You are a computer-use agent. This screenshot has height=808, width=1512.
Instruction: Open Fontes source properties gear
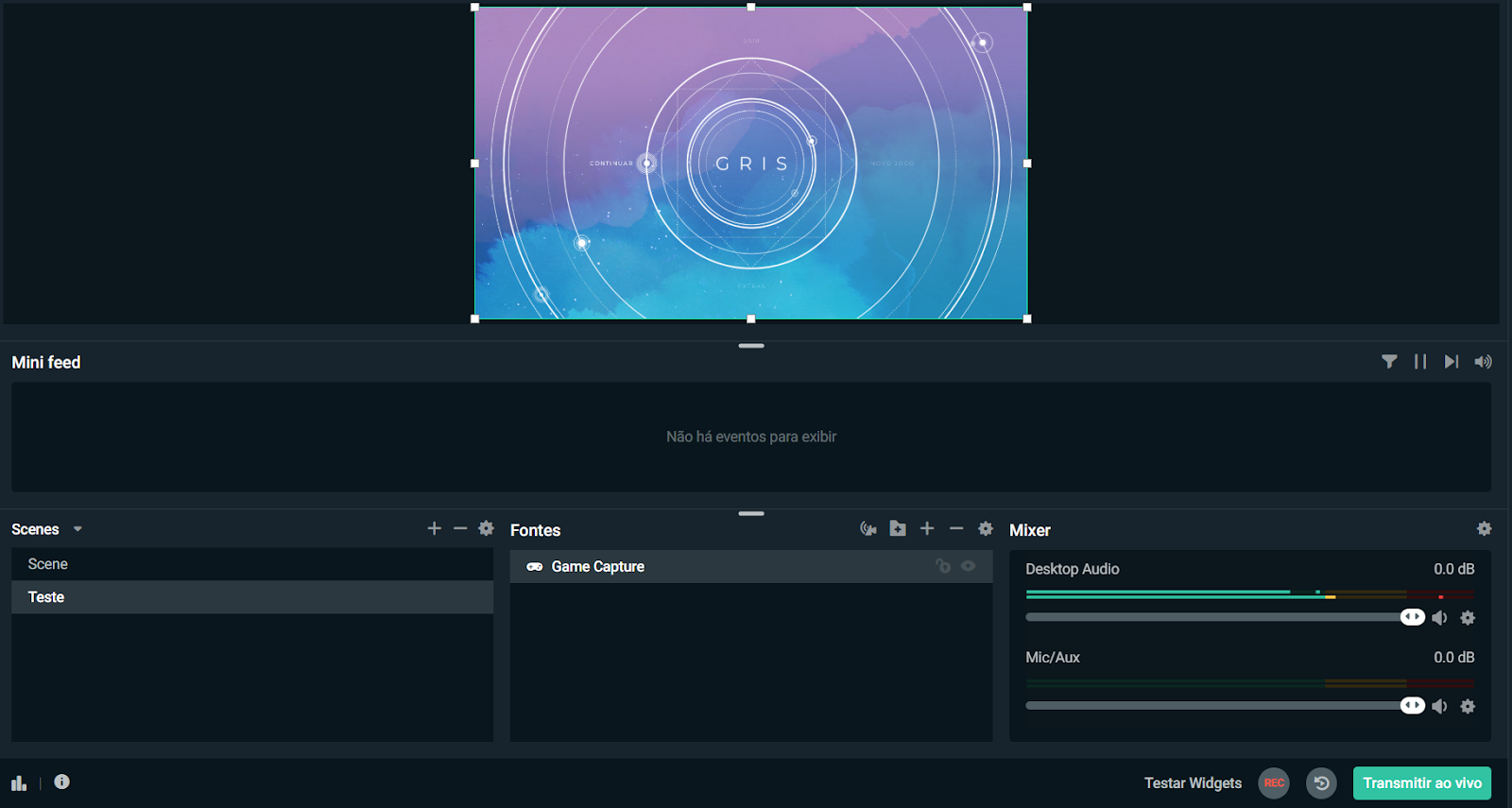point(986,529)
